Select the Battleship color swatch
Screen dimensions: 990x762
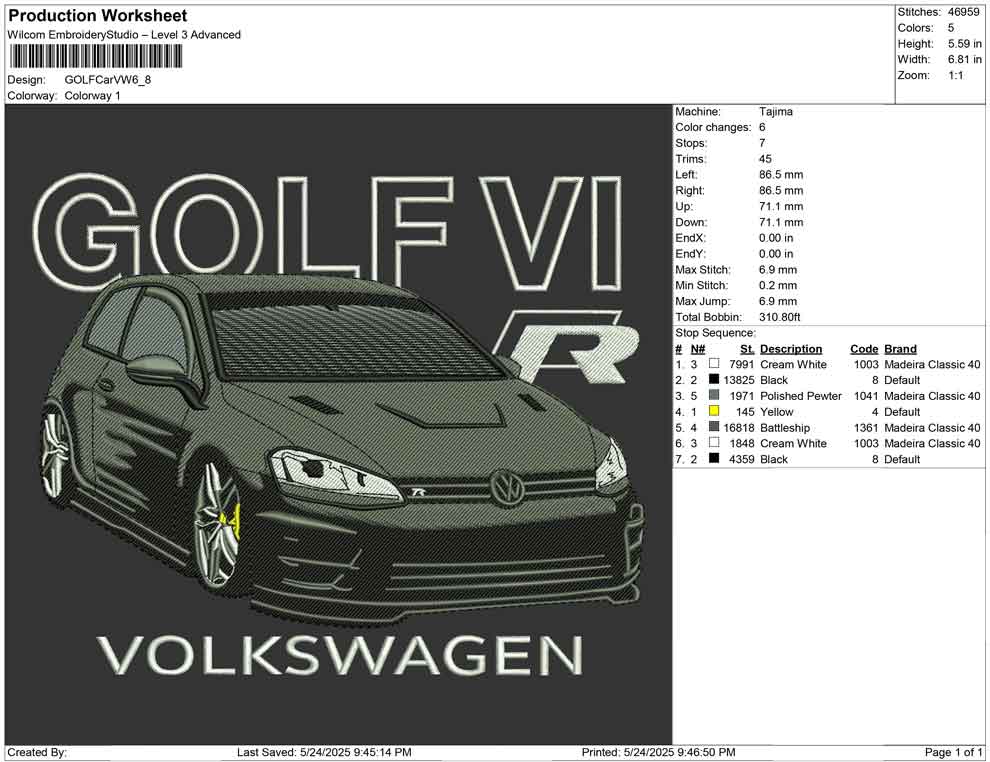coord(714,428)
